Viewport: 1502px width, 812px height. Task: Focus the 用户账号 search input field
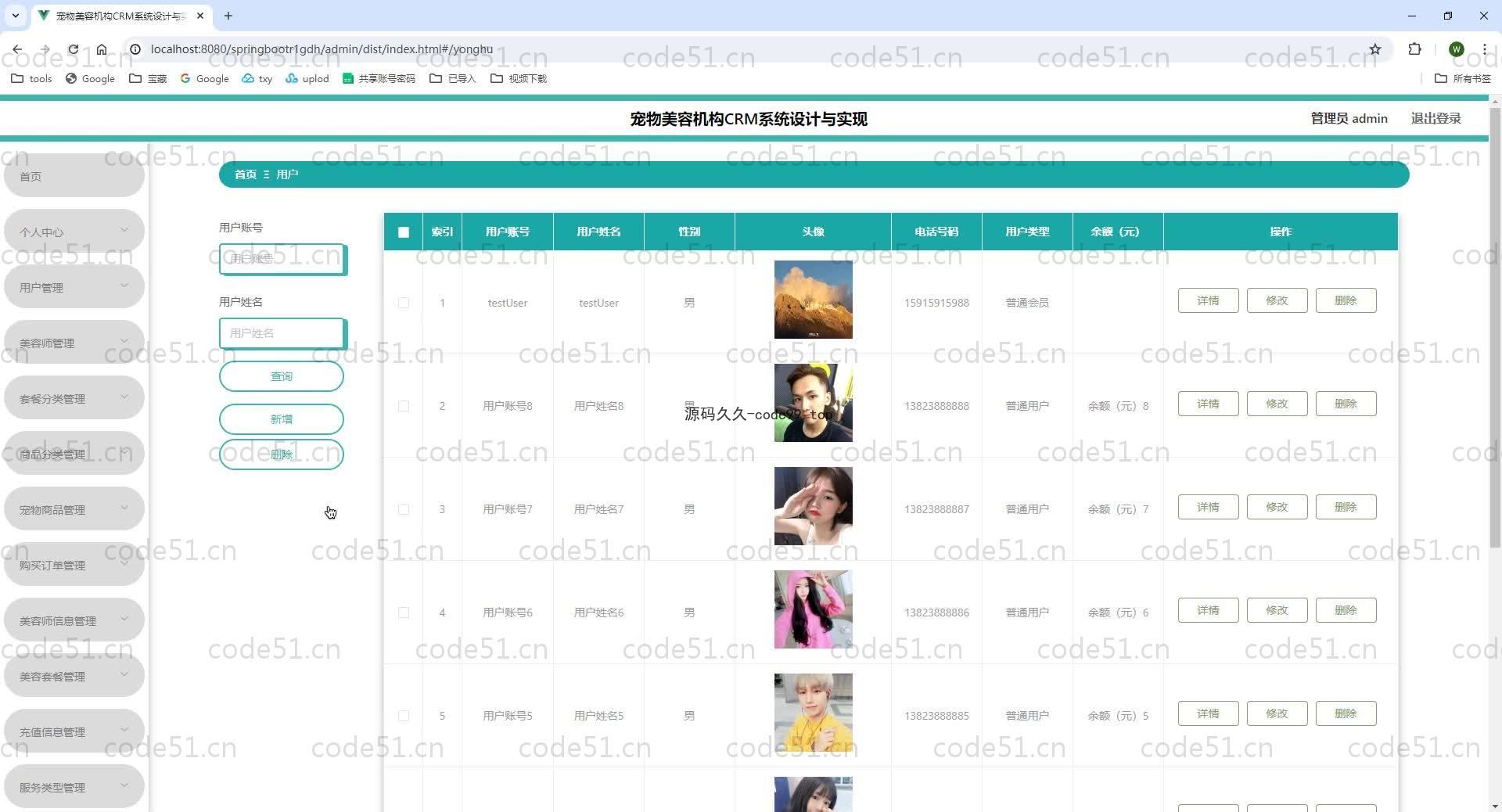pos(282,259)
